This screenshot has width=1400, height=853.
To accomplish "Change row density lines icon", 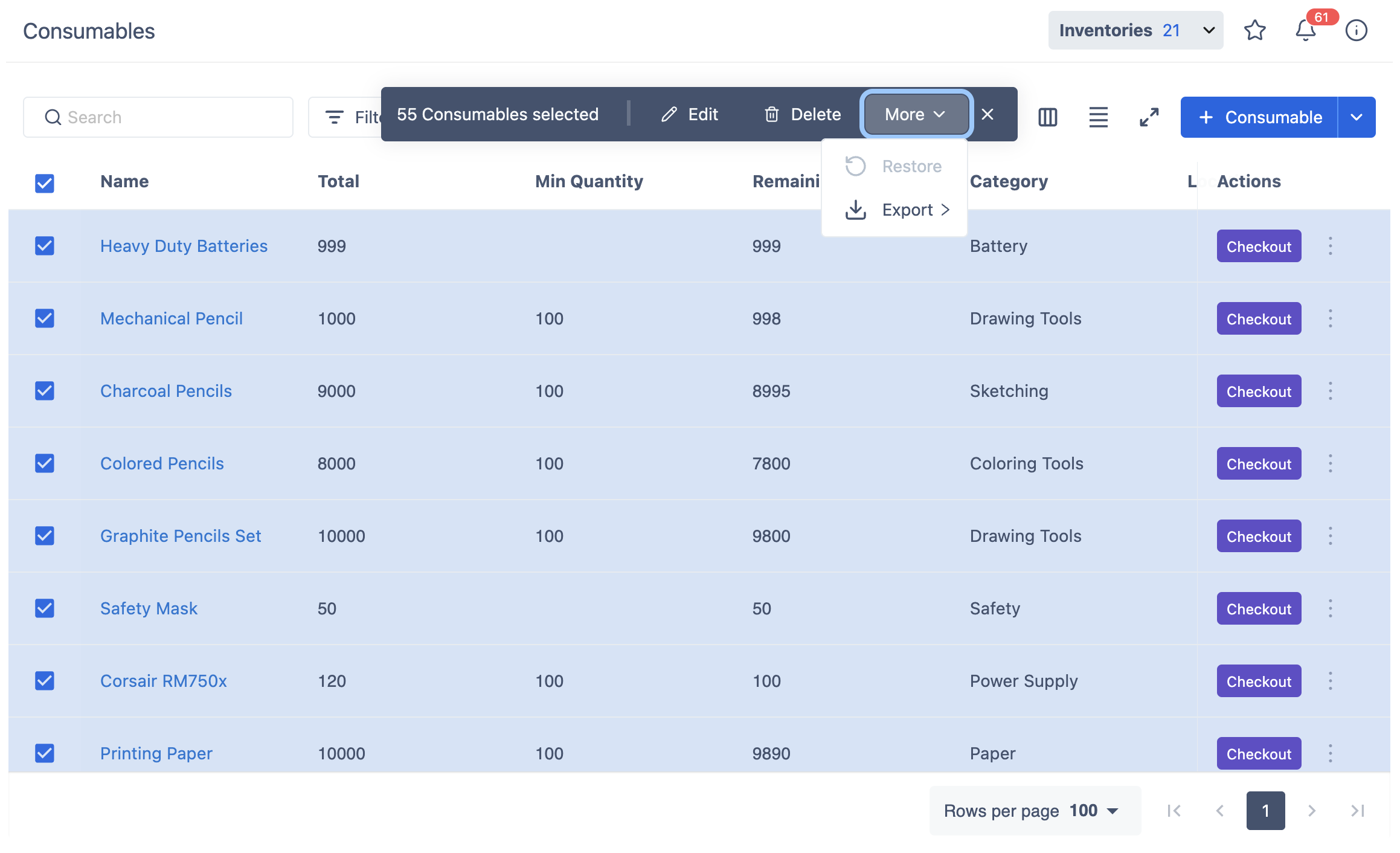I will coord(1098,117).
